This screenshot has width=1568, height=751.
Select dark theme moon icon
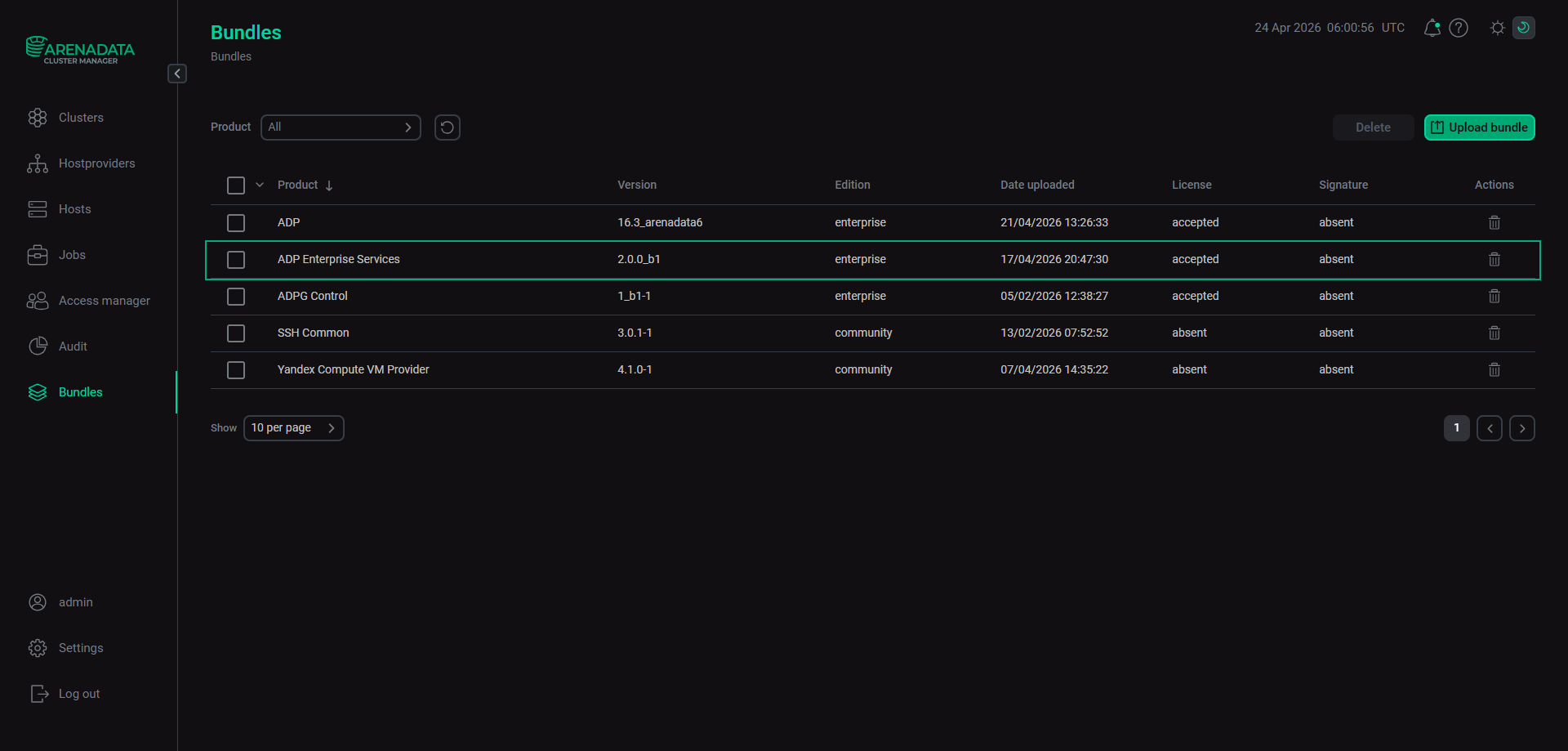click(x=1524, y=28)
